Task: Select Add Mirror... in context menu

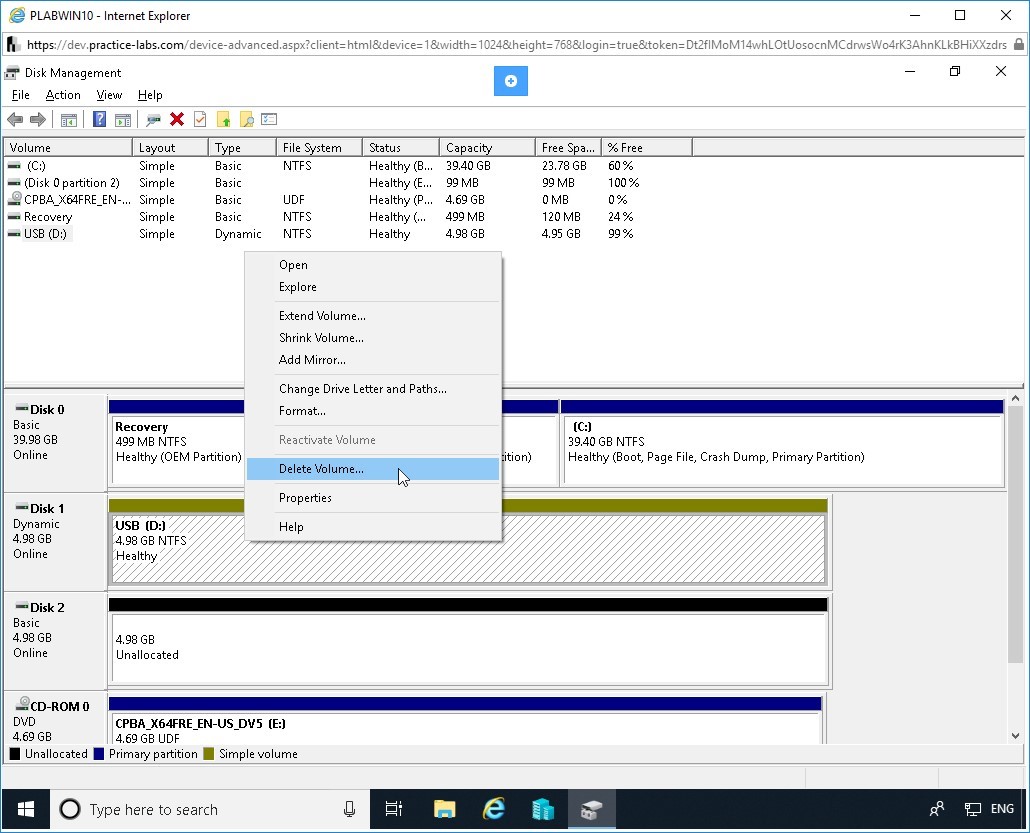Action: click(x=373, y=360)
